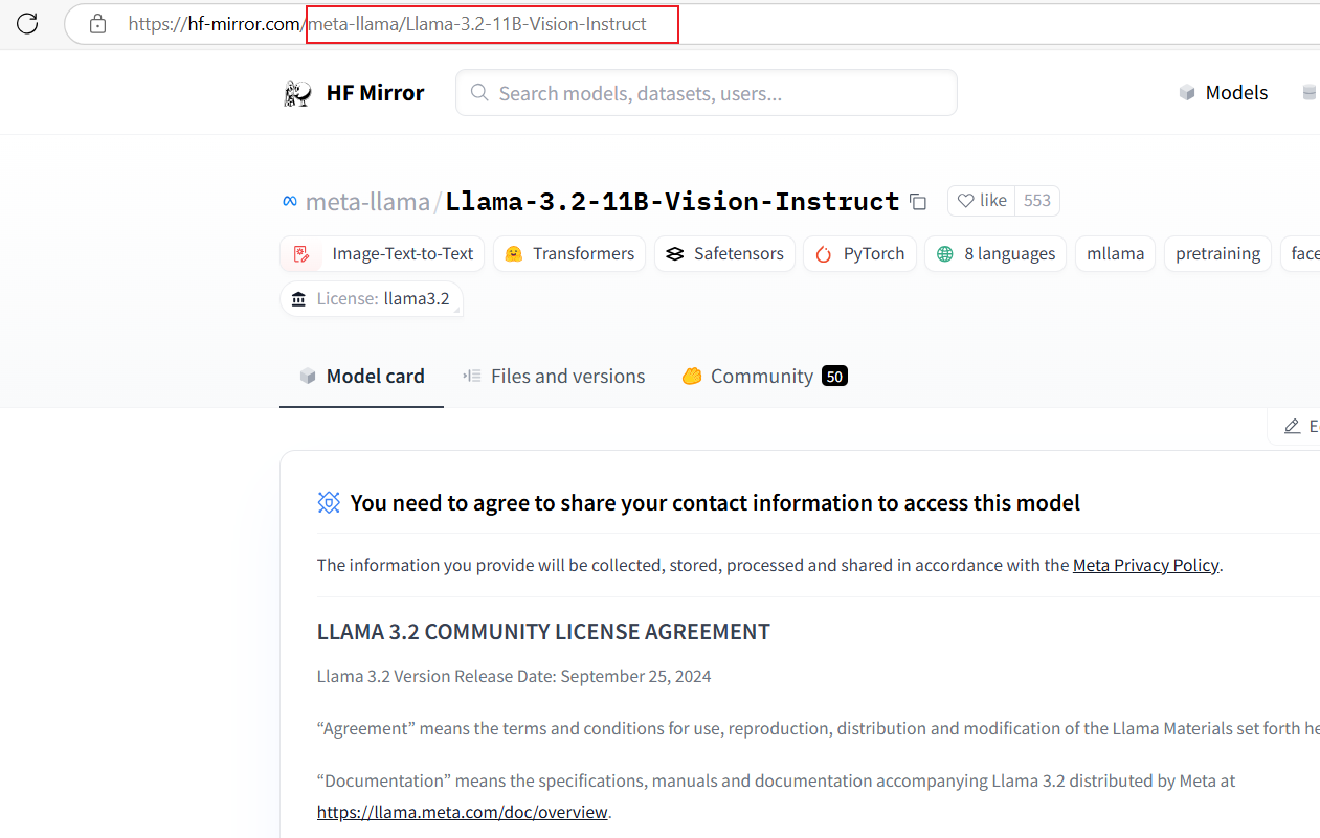Image resolution: width=1320 pixels, height=838 pixels.
Task: Click the Image-Text-to-Text tag icon
Action: click(302, 254)
